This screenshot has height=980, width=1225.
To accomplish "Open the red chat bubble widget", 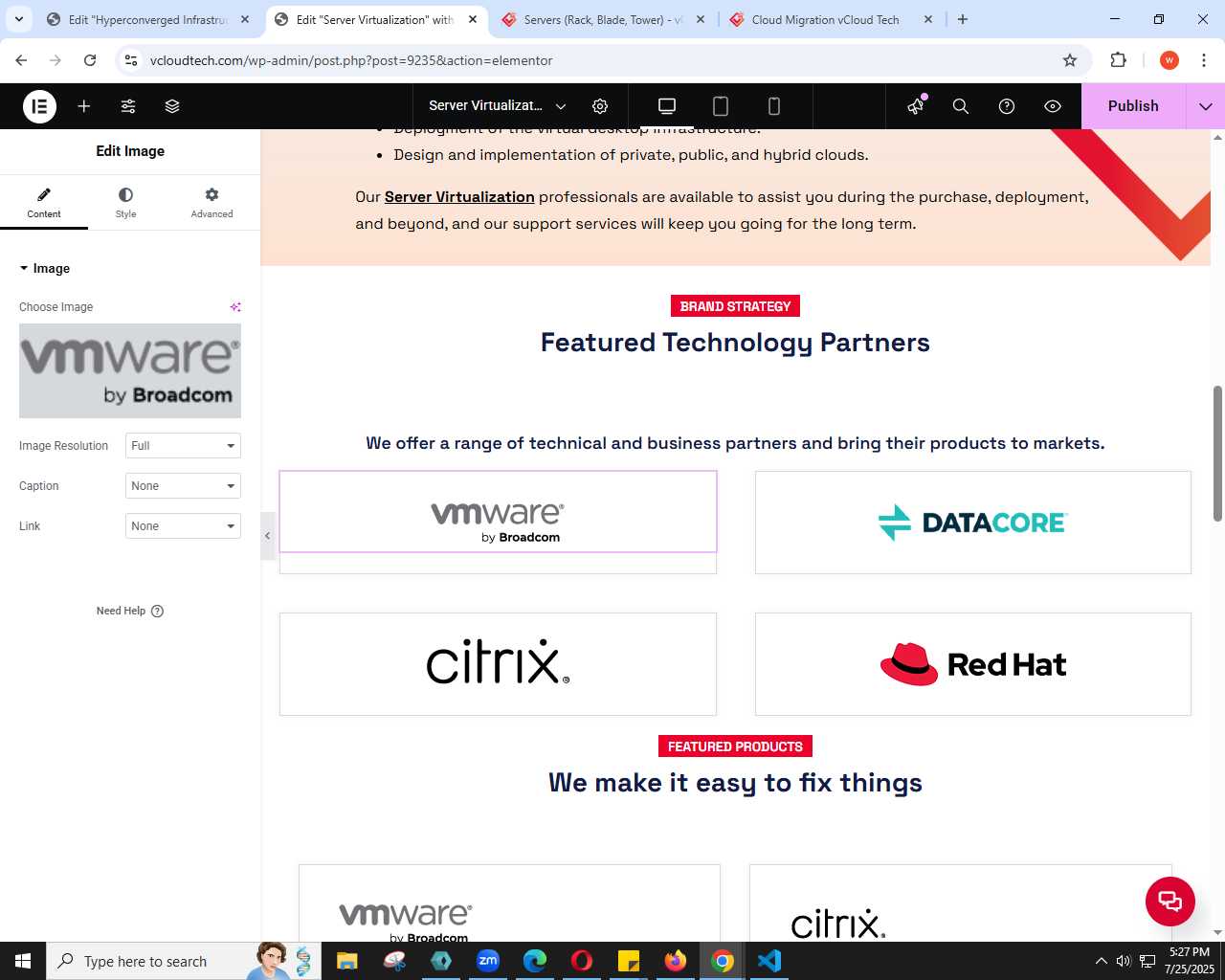I will tap(1170, 901).
